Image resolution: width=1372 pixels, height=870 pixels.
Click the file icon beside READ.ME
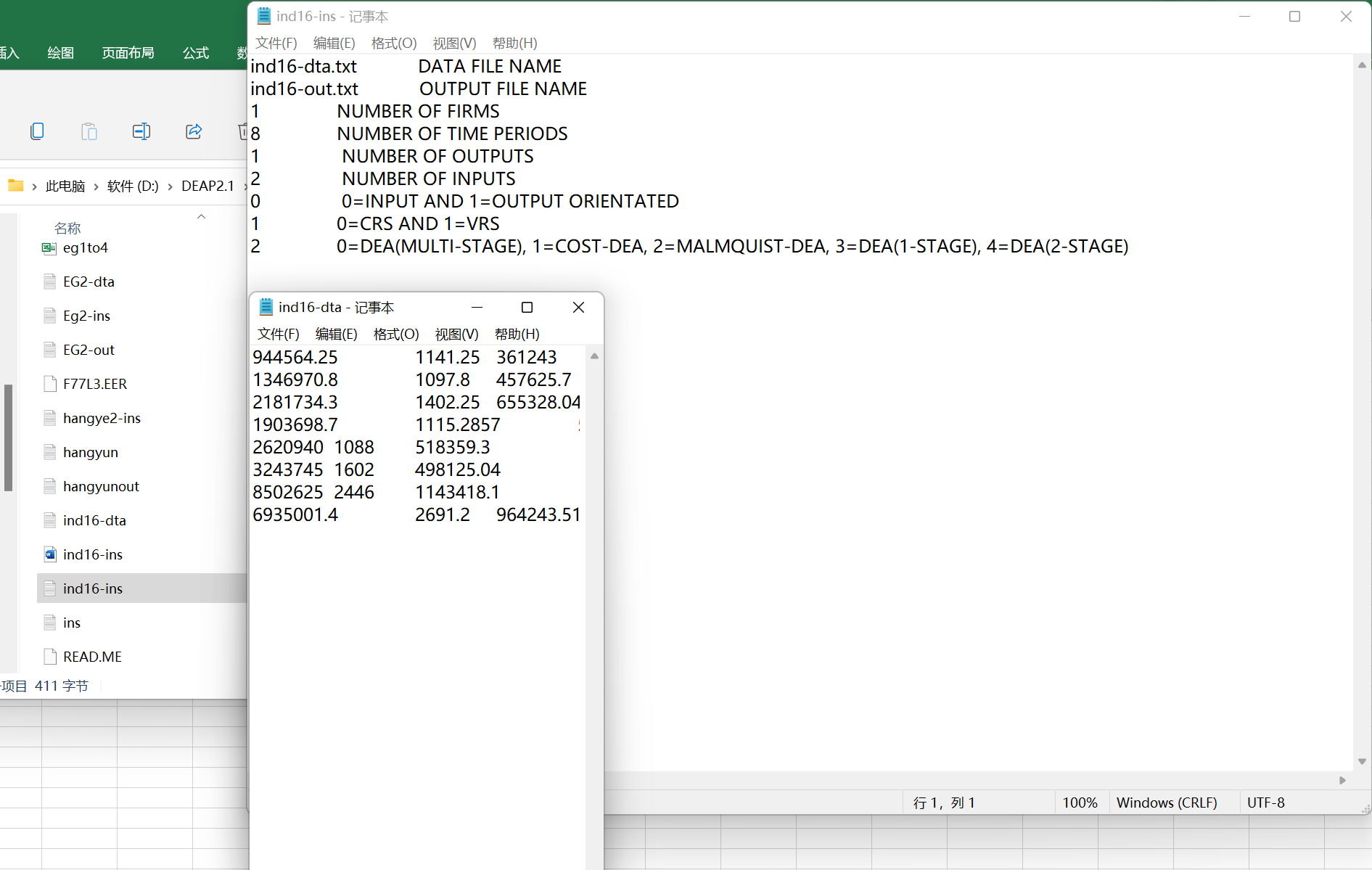click(x=50, y=657)
